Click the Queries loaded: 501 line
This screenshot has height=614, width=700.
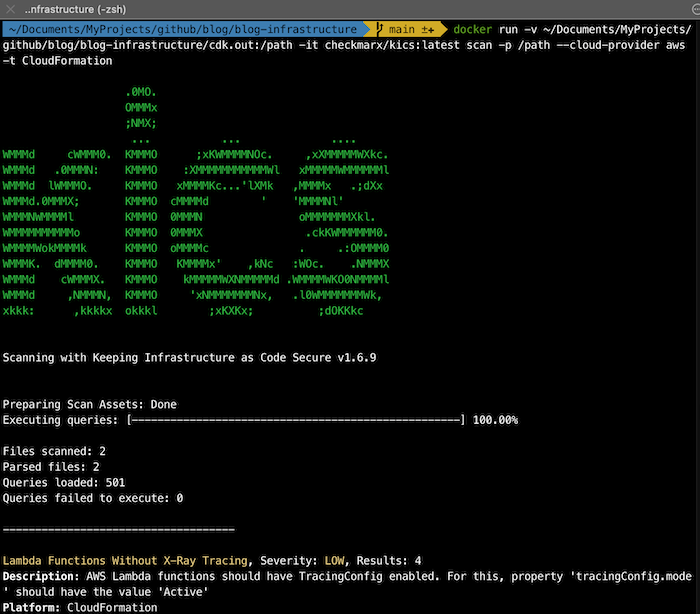[64, 483]
